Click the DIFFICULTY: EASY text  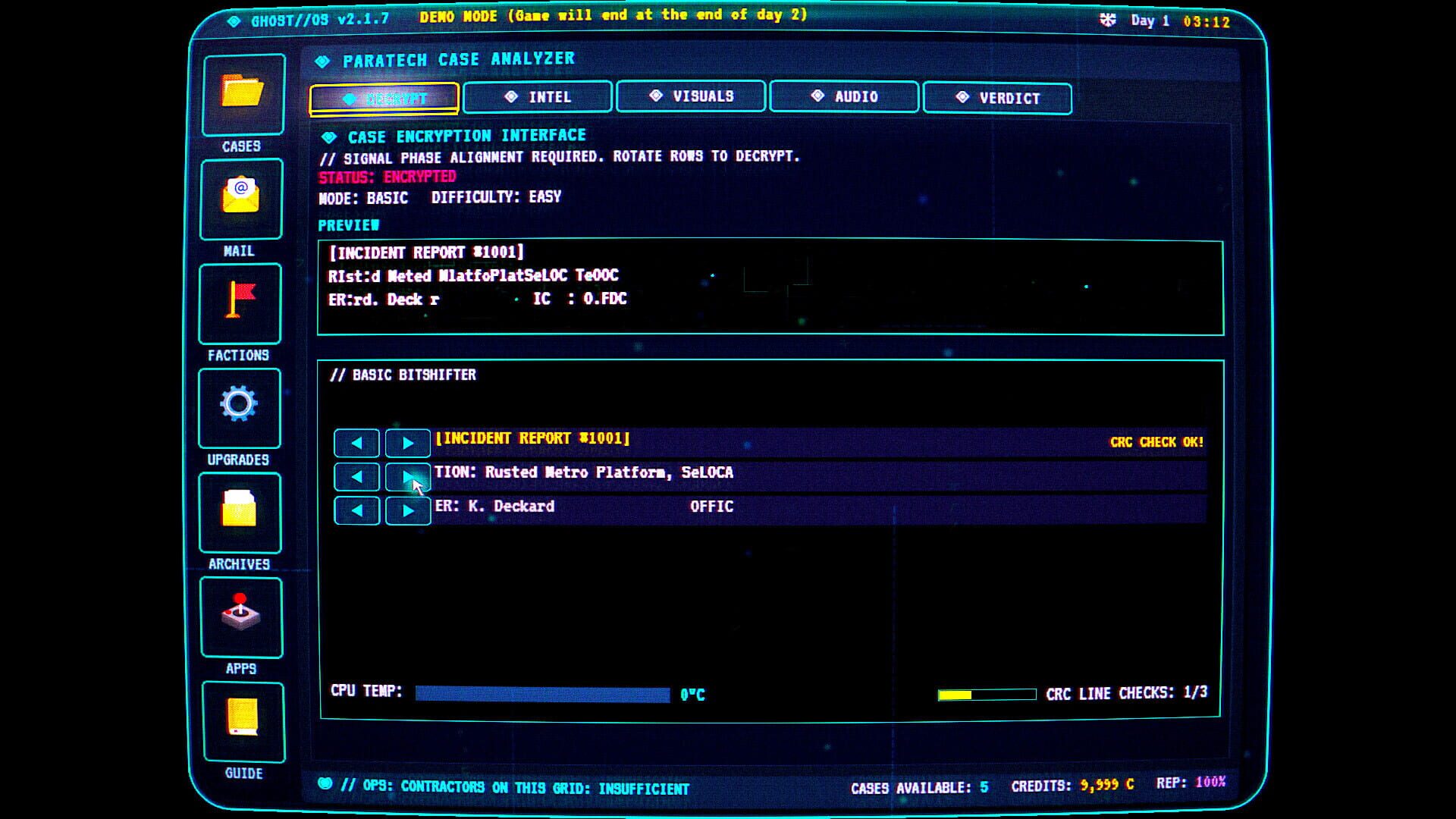[496, 197]
